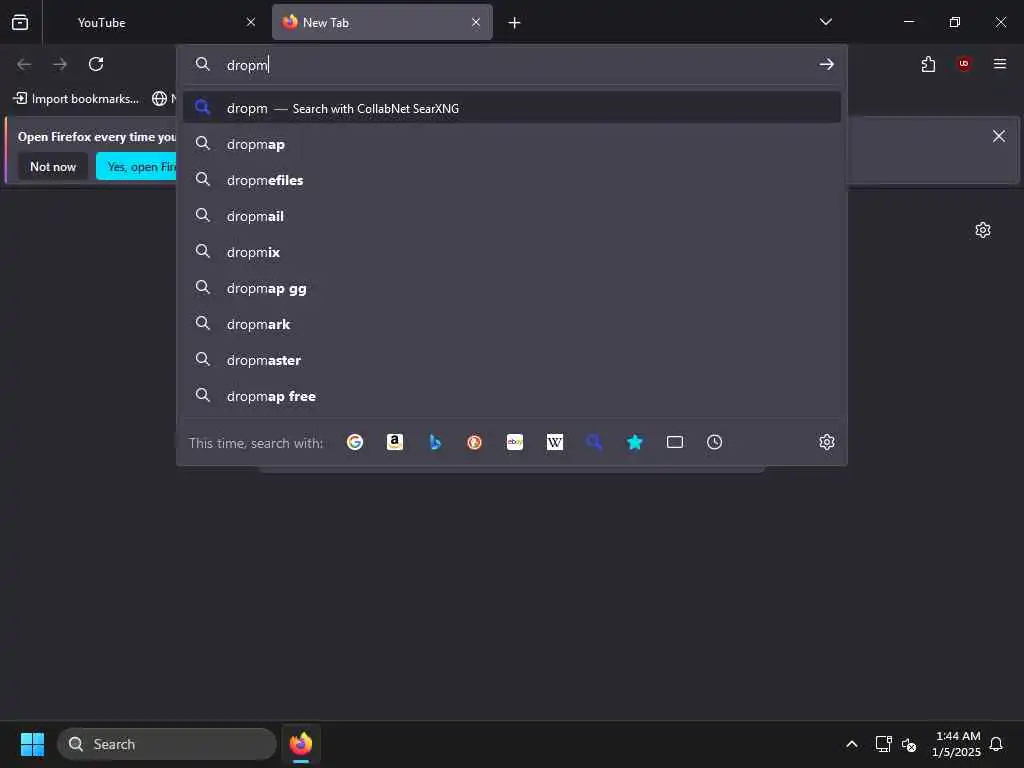
Task: Open the muted volume tray icon
Action: [x=908, y=744]
